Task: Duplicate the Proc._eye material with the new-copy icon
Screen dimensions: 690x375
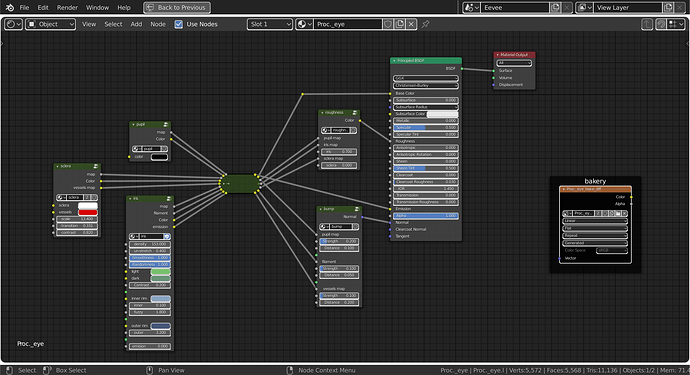Action: (x=400, y=24)
